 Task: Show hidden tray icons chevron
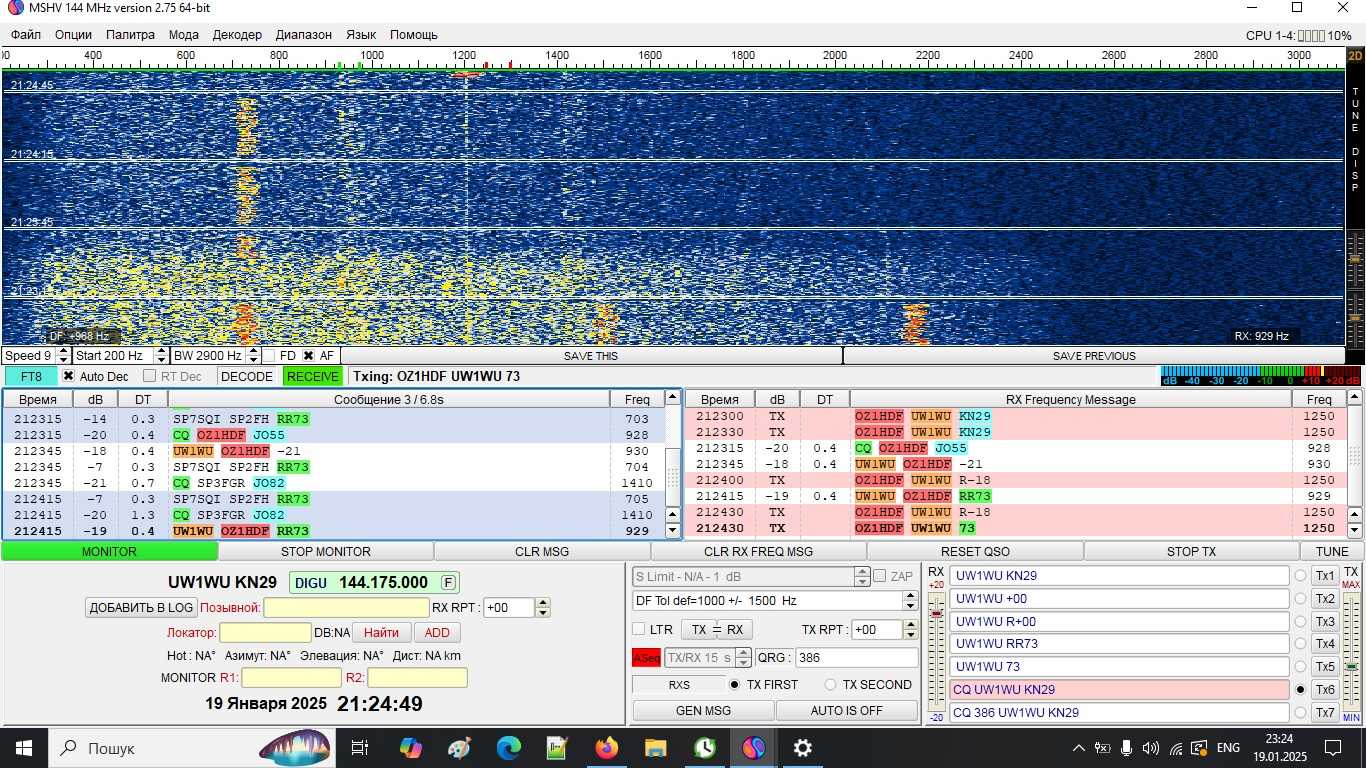1079,748
